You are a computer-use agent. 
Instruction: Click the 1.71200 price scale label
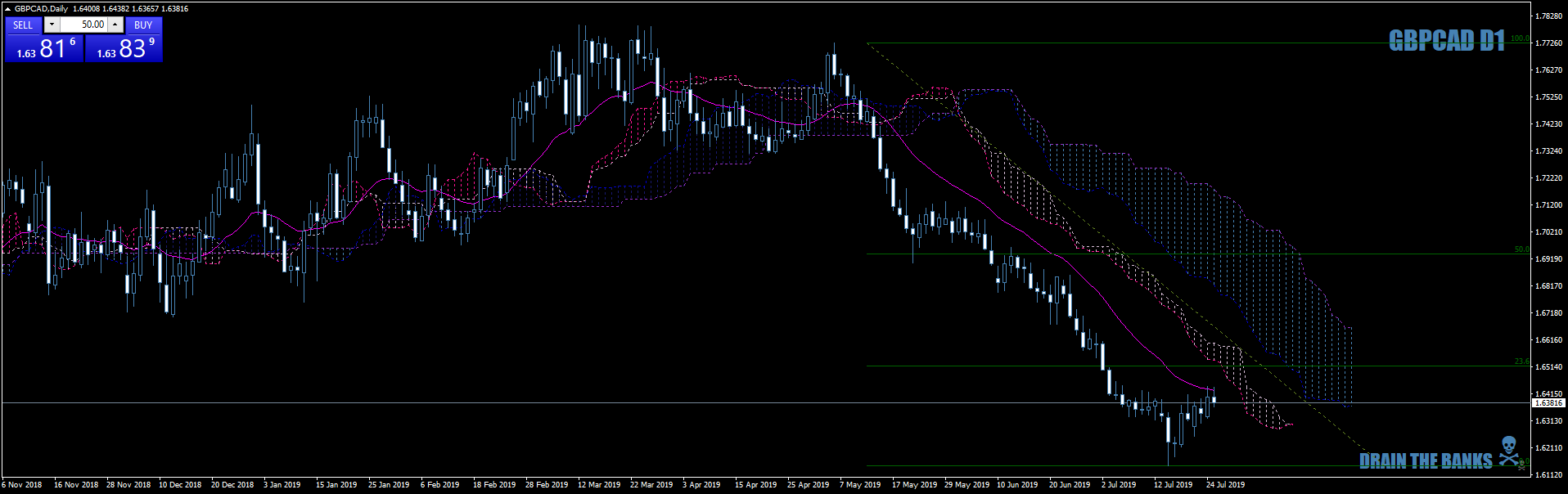[1548, 205]
